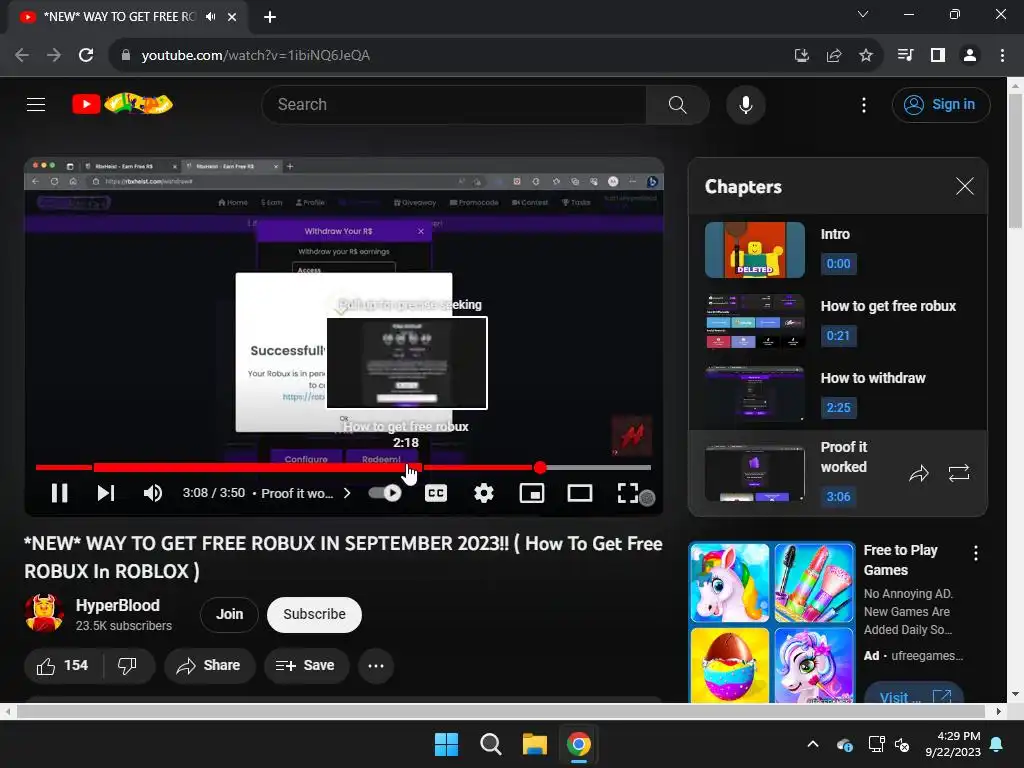The image size is (1024, 768).
Task: Enable miniplayer mode
Action: click(532, 493)
